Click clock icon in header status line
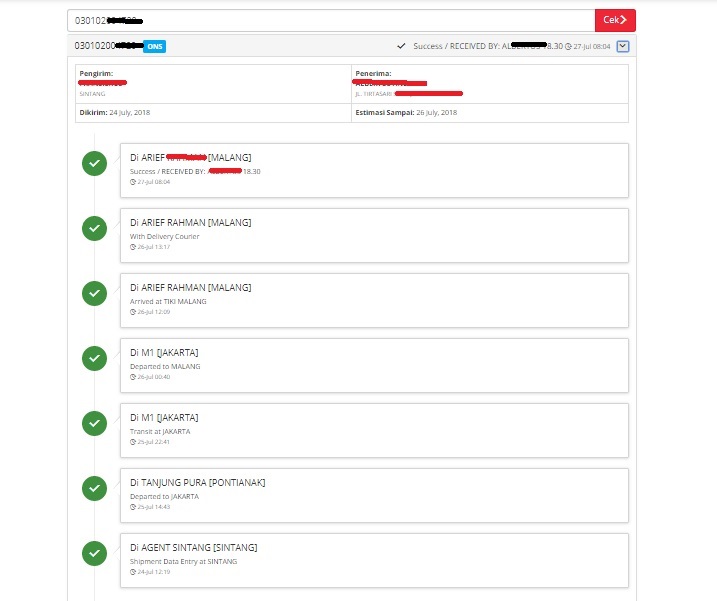 coord(568,46)
